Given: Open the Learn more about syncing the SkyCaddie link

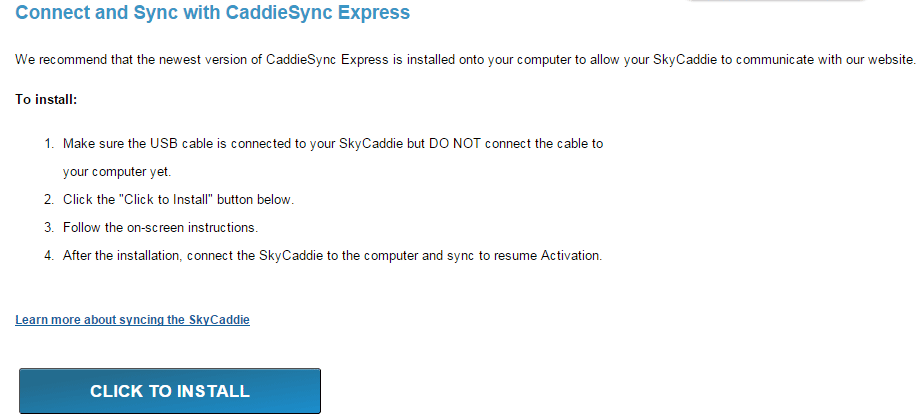Looking at the screenshot, I should point(133,320).
